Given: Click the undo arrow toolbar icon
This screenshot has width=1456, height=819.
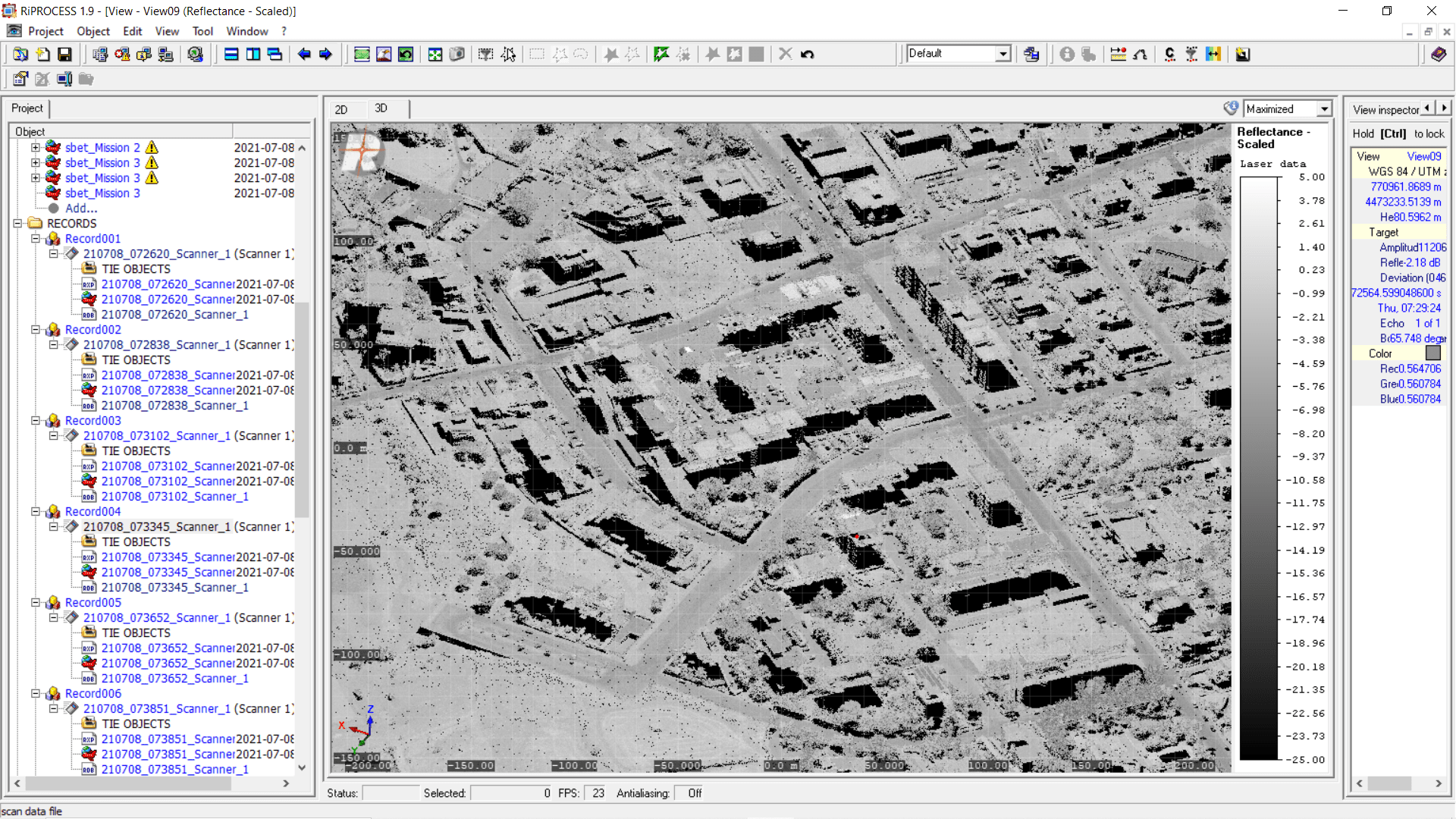Looking at the screenshot, I should (808, 55).
